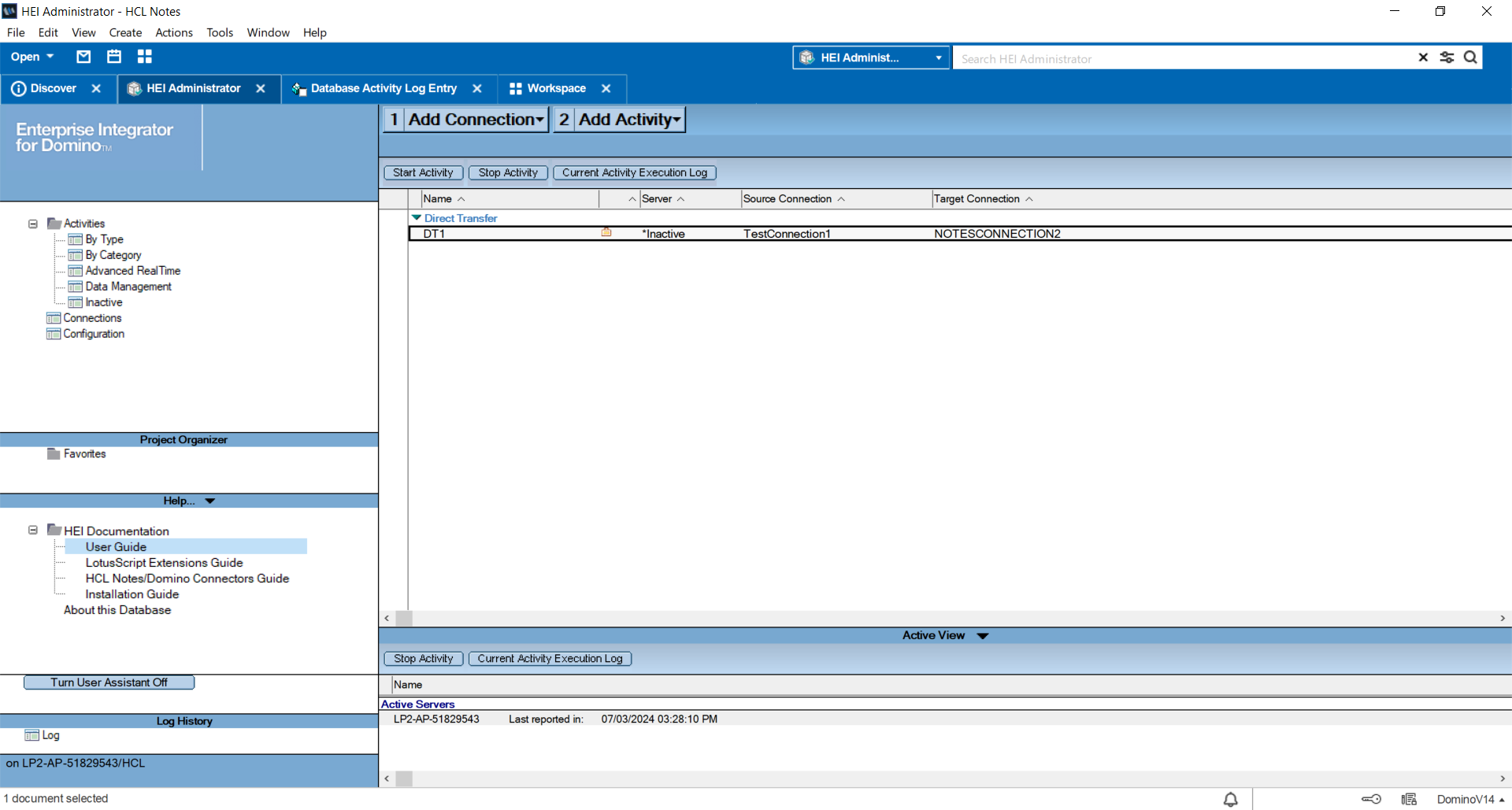Open the Installation Guide
Viewport: 1512px width, 810px height.
(132, 594)
